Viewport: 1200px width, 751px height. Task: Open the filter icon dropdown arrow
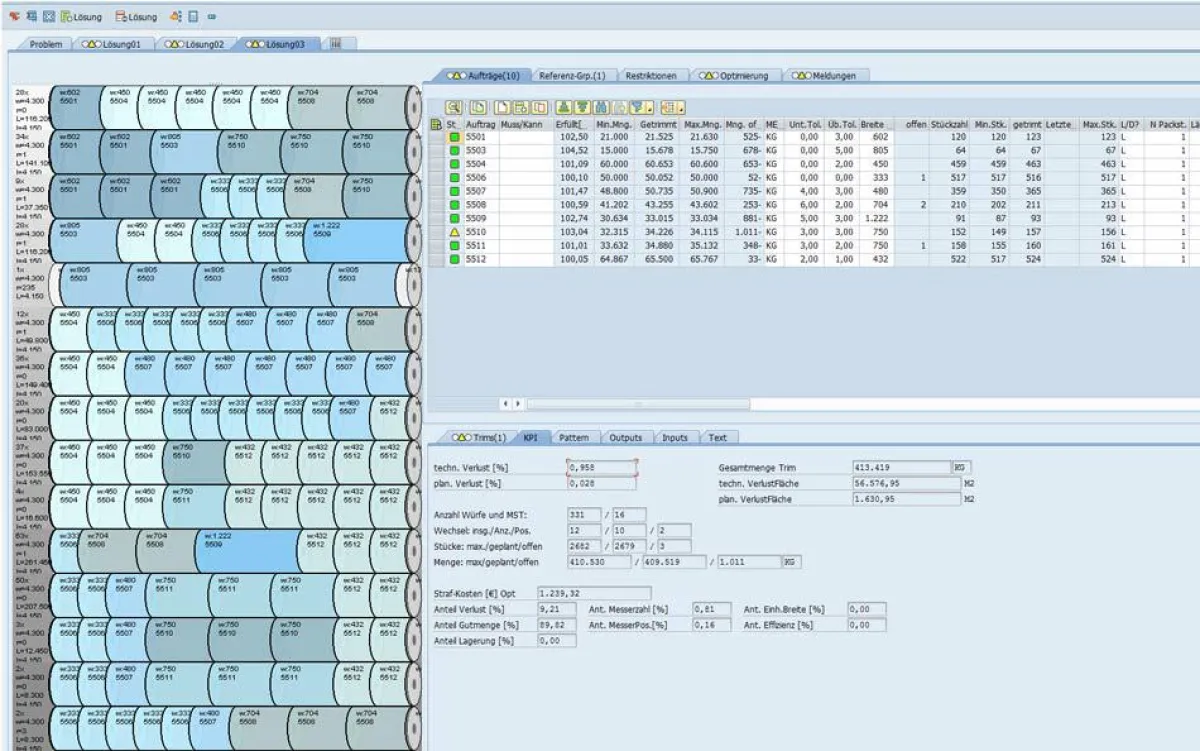(x=647, y=110)
